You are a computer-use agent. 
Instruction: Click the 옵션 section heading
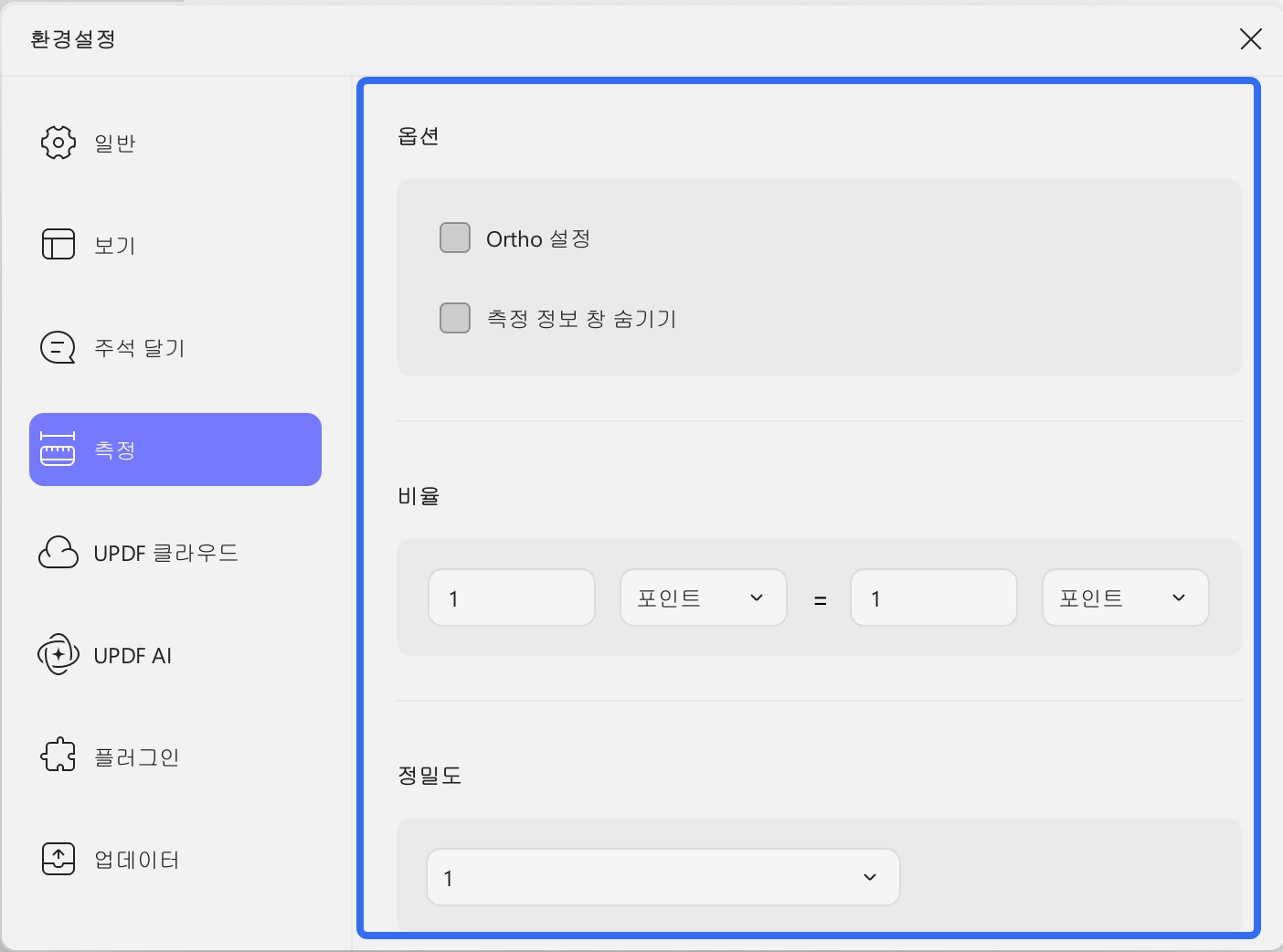419,136
